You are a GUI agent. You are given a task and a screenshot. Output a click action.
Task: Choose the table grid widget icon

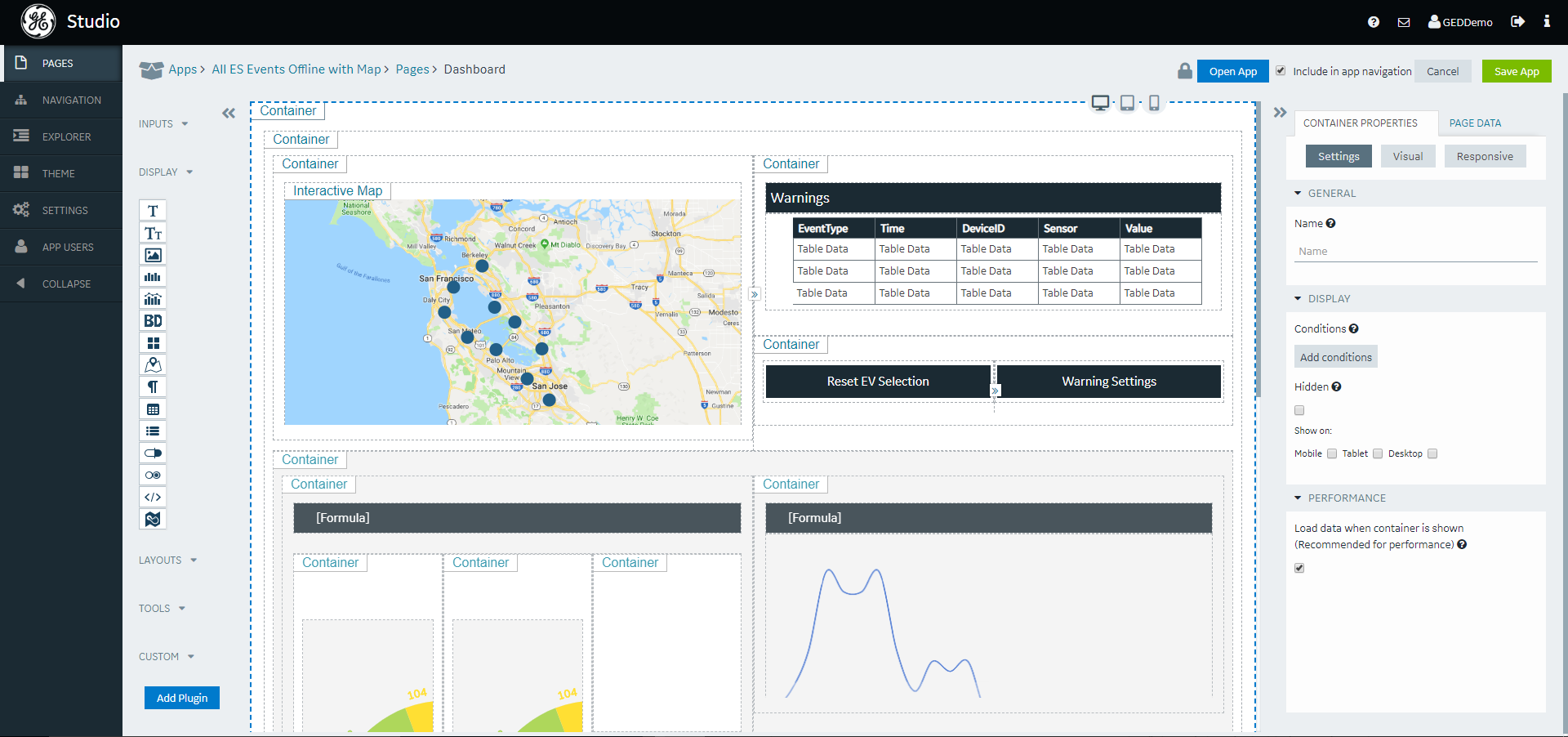[x=153, y=409]
